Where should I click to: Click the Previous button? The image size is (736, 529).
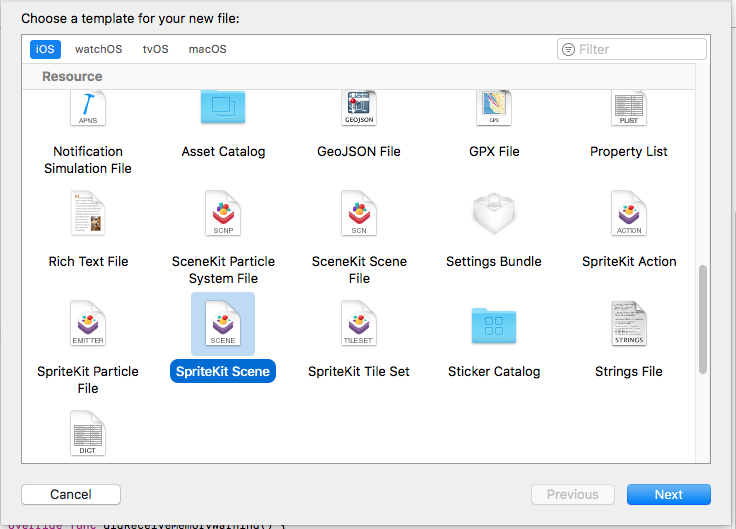tap(573, 494)
